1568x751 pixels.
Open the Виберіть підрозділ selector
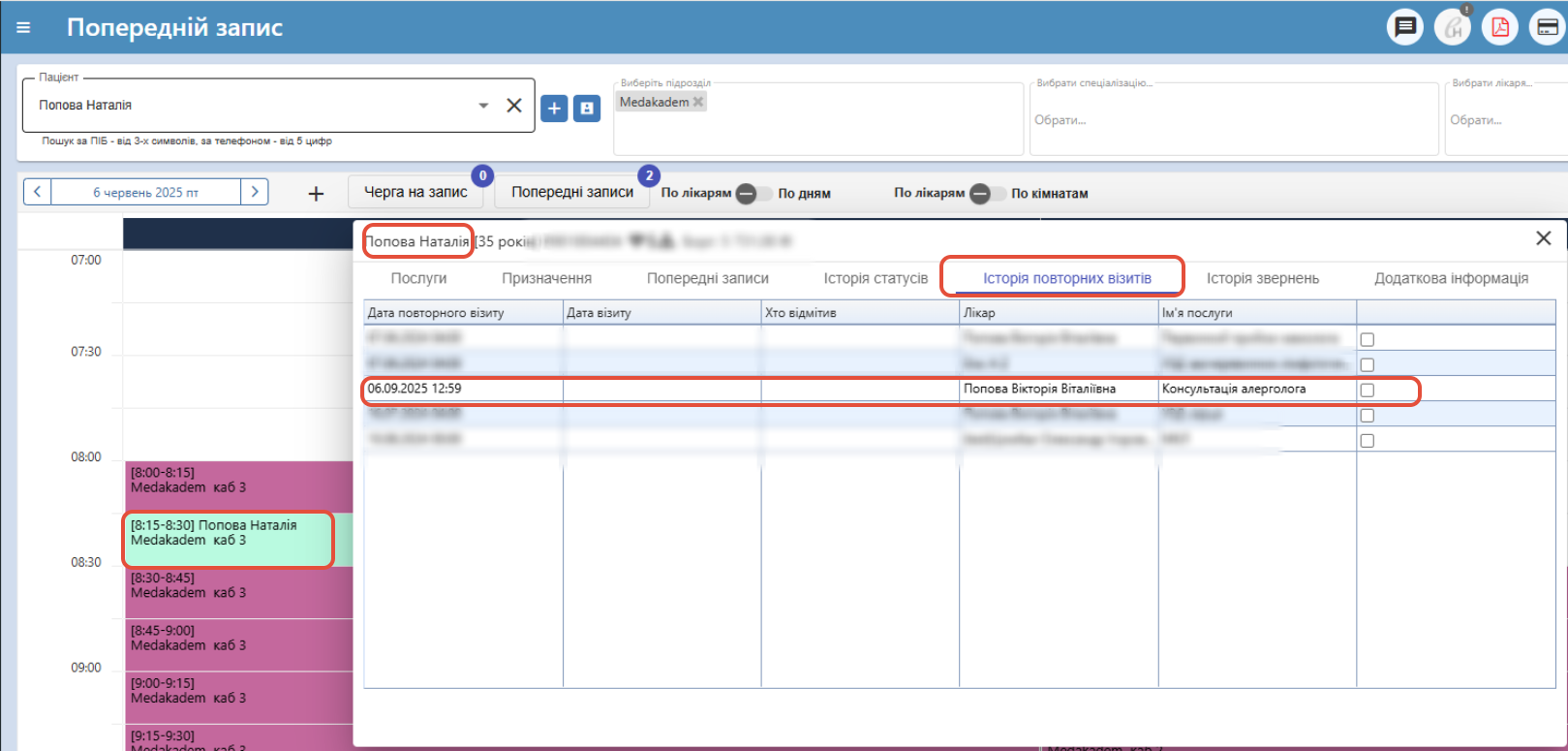[x=818, y=119]
